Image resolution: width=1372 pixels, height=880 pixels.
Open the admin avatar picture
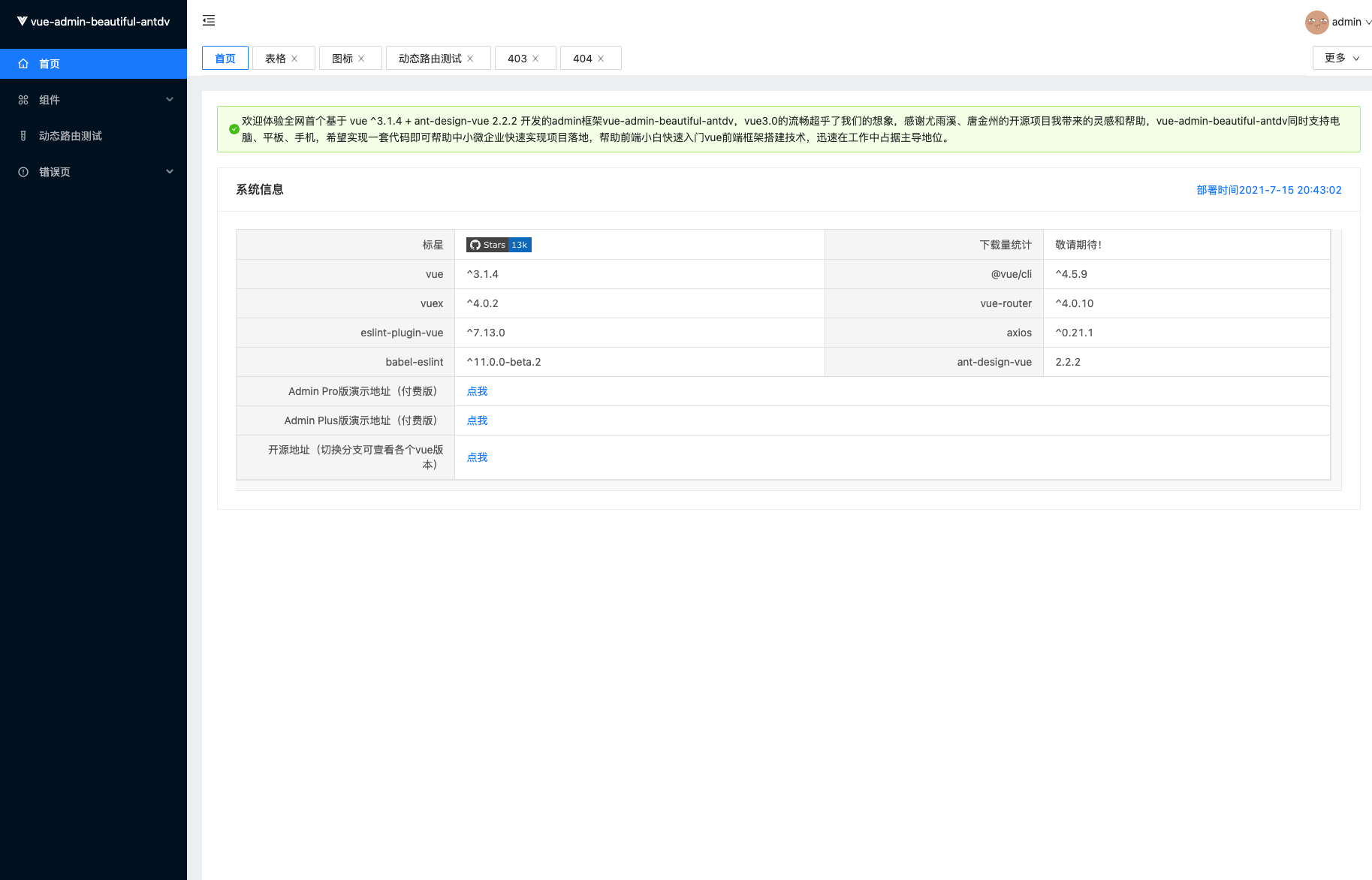(1318, 22)
